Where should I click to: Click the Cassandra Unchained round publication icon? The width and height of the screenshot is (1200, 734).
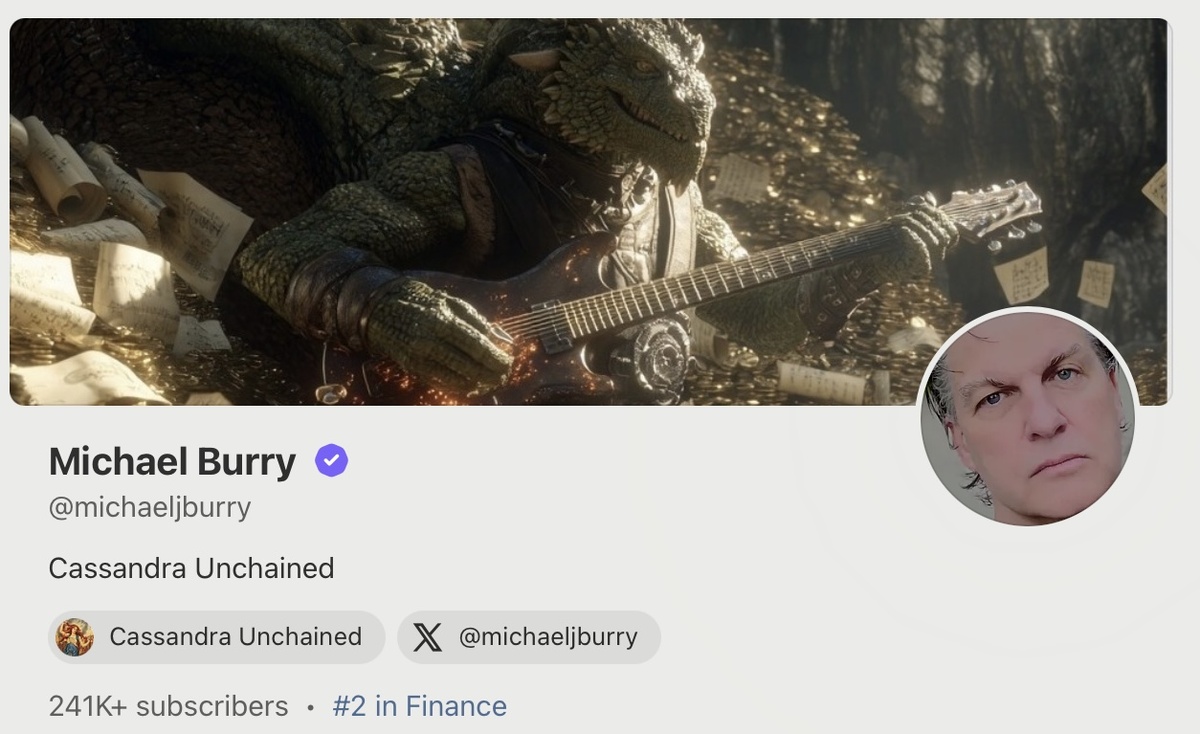coord(75,637)
